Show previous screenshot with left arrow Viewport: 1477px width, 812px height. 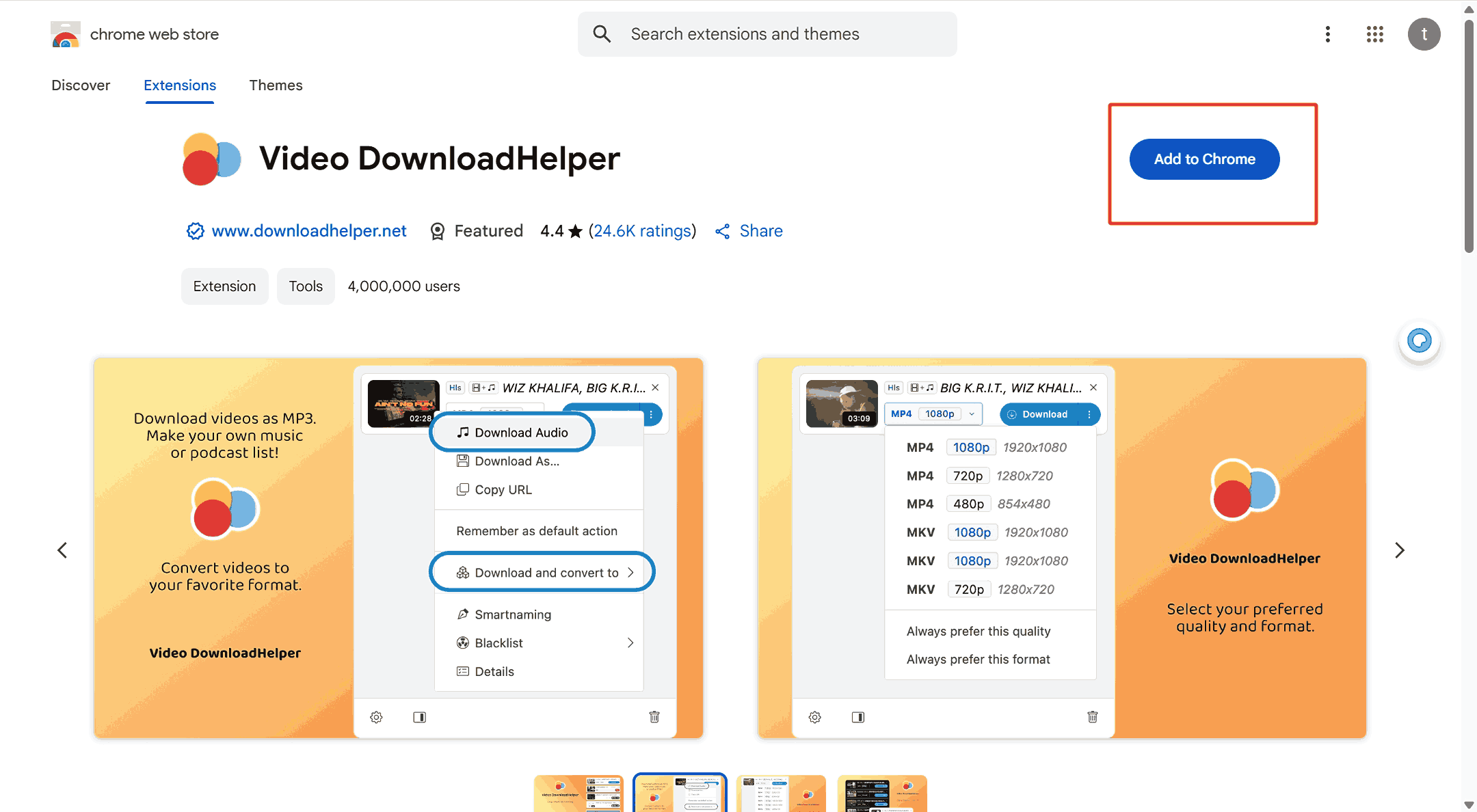click(x=62, y=550)
